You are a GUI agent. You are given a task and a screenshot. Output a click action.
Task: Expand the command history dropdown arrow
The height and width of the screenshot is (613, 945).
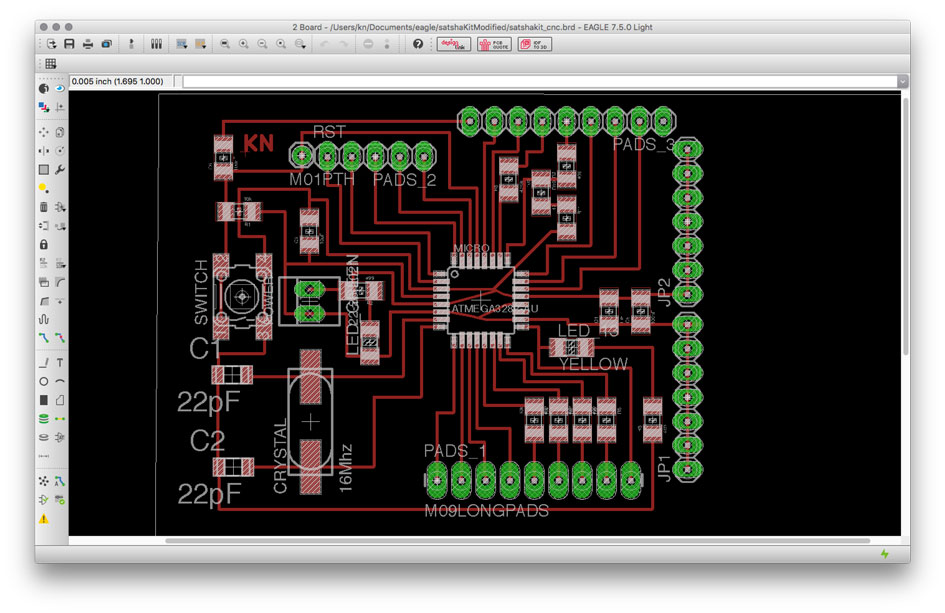pos(902,81)
